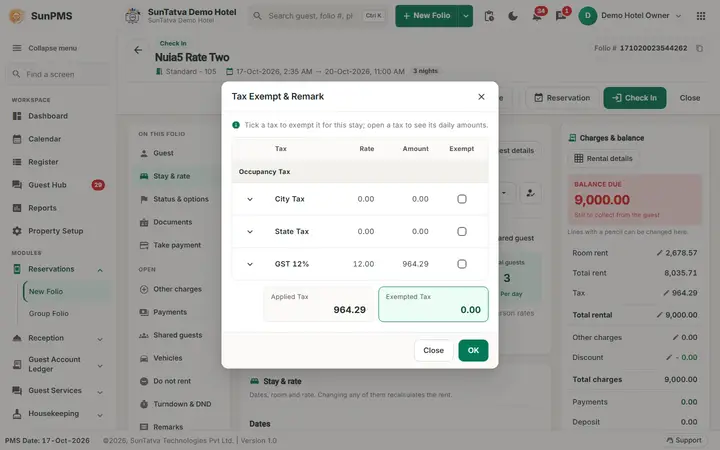Click Rental details grid button
The height and width of the screenshot is (450, 720).
pyautogui.click(x=603, y=158)
